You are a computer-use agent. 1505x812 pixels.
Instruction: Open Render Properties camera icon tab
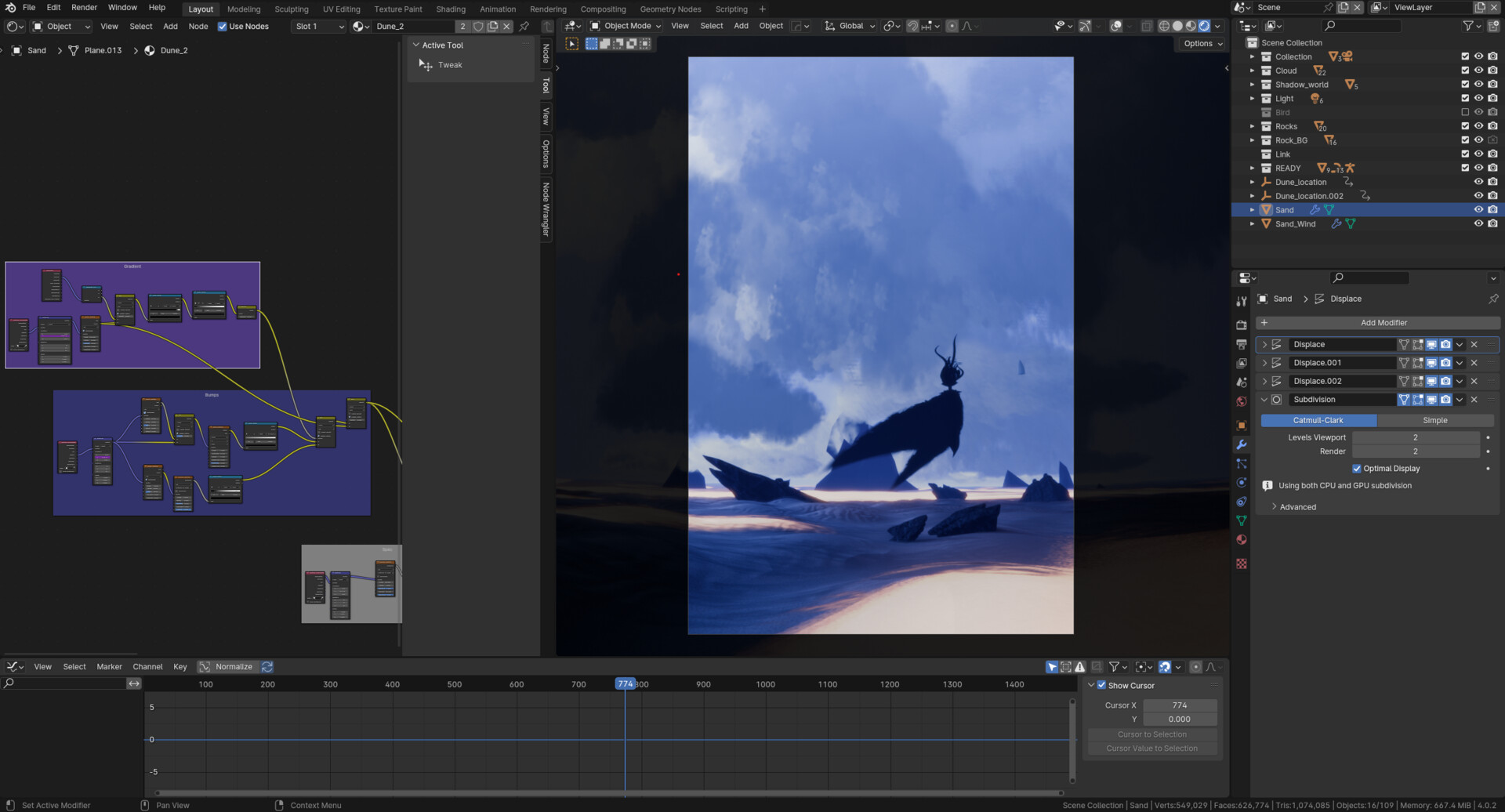click(x=1242, y=324)
